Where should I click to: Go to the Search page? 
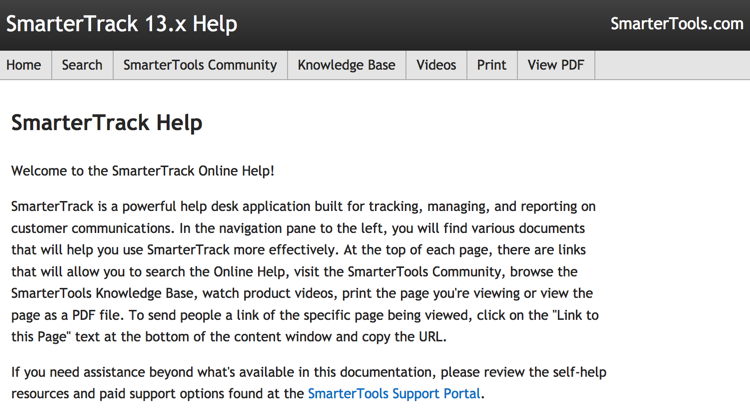click(82, 65)
